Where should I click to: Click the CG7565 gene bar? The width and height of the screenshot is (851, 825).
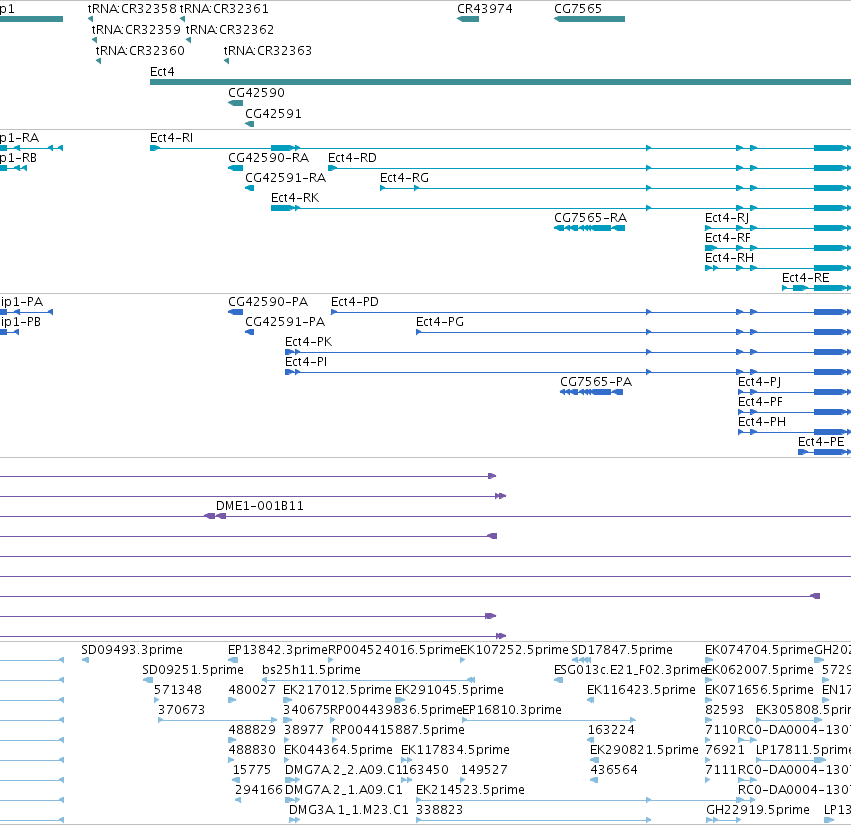coord(589,19)
